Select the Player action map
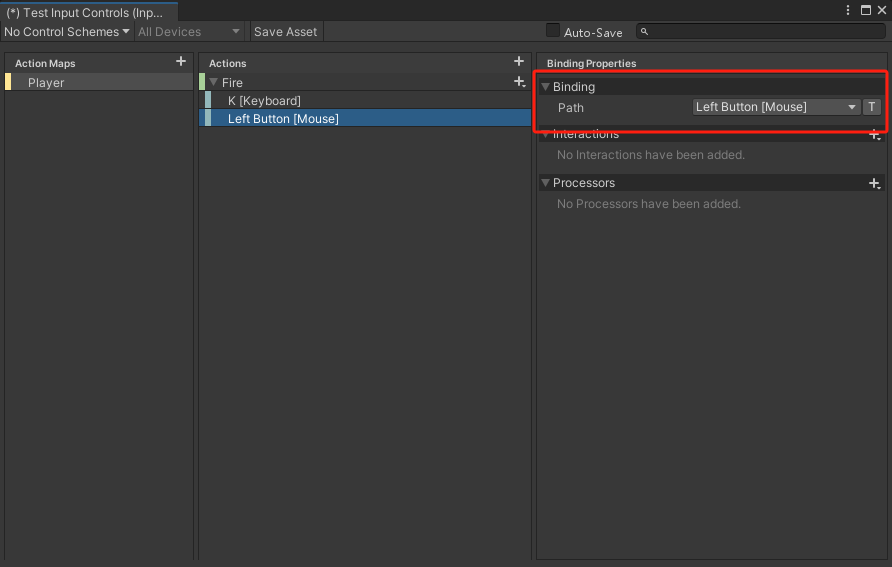The width and height of the screenshot is (892, 567). click(99, 82)
